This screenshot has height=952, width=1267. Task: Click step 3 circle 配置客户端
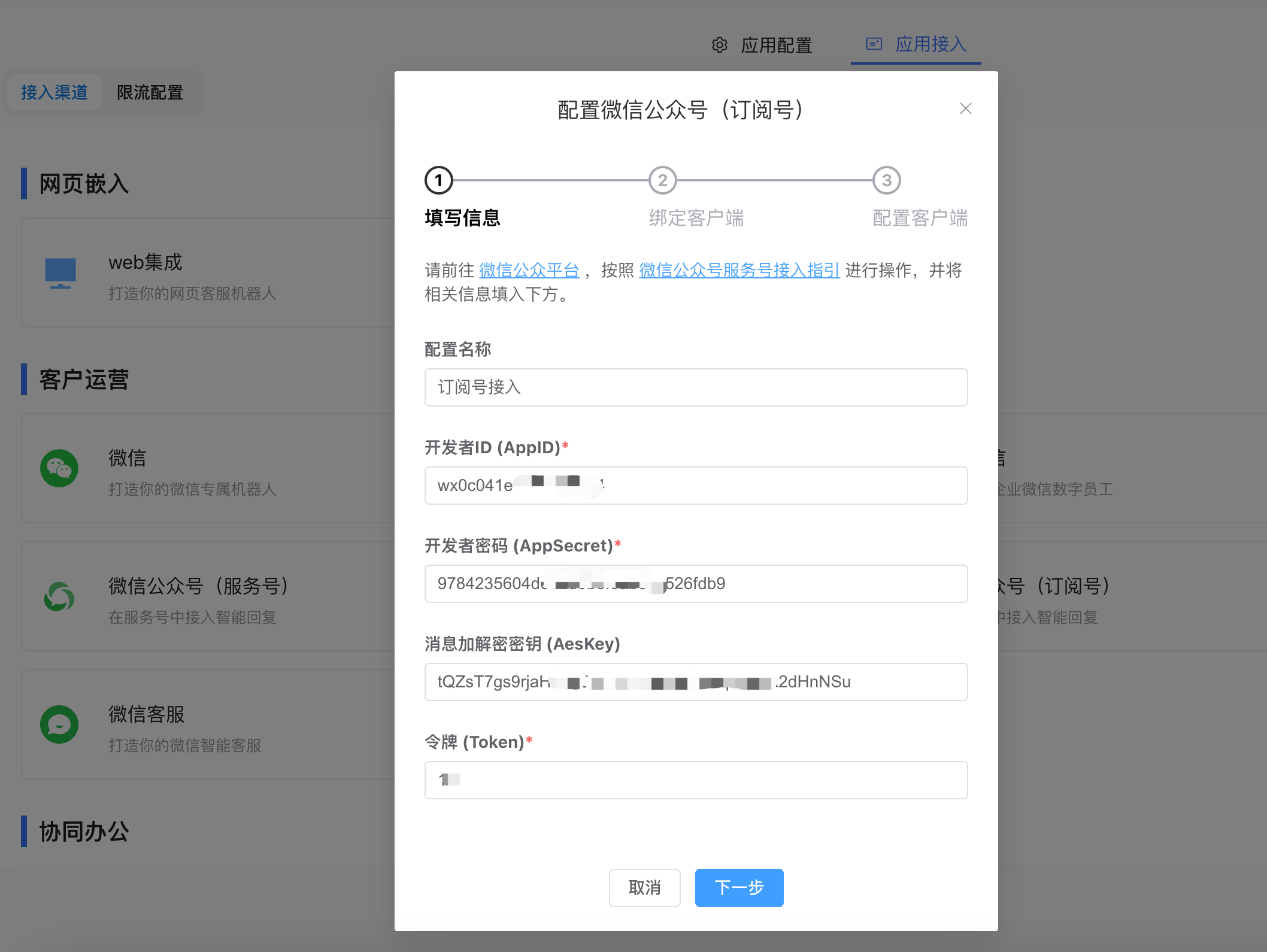point(886,180)
